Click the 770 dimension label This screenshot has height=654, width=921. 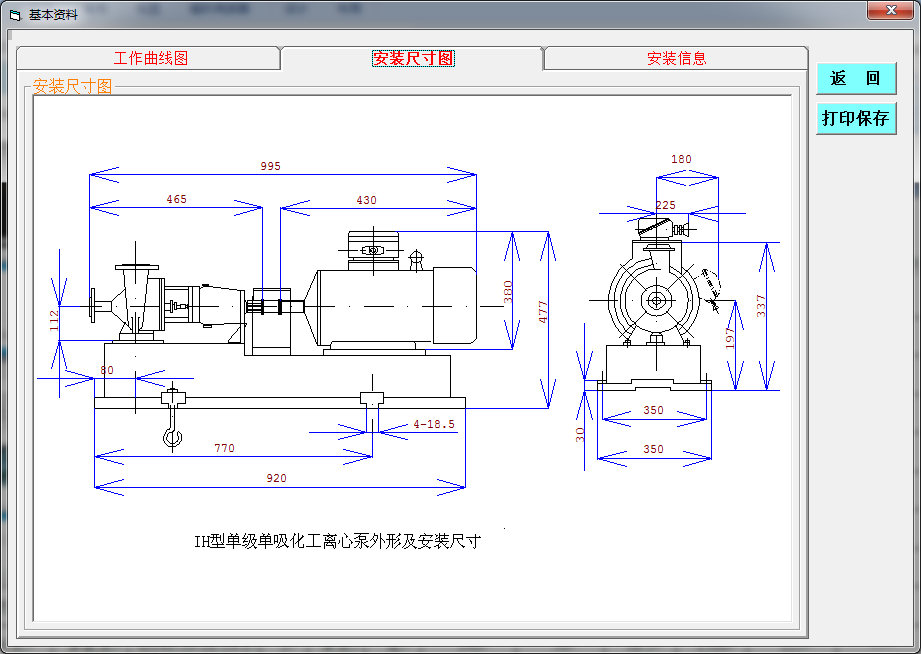click(x=224, y=448)
